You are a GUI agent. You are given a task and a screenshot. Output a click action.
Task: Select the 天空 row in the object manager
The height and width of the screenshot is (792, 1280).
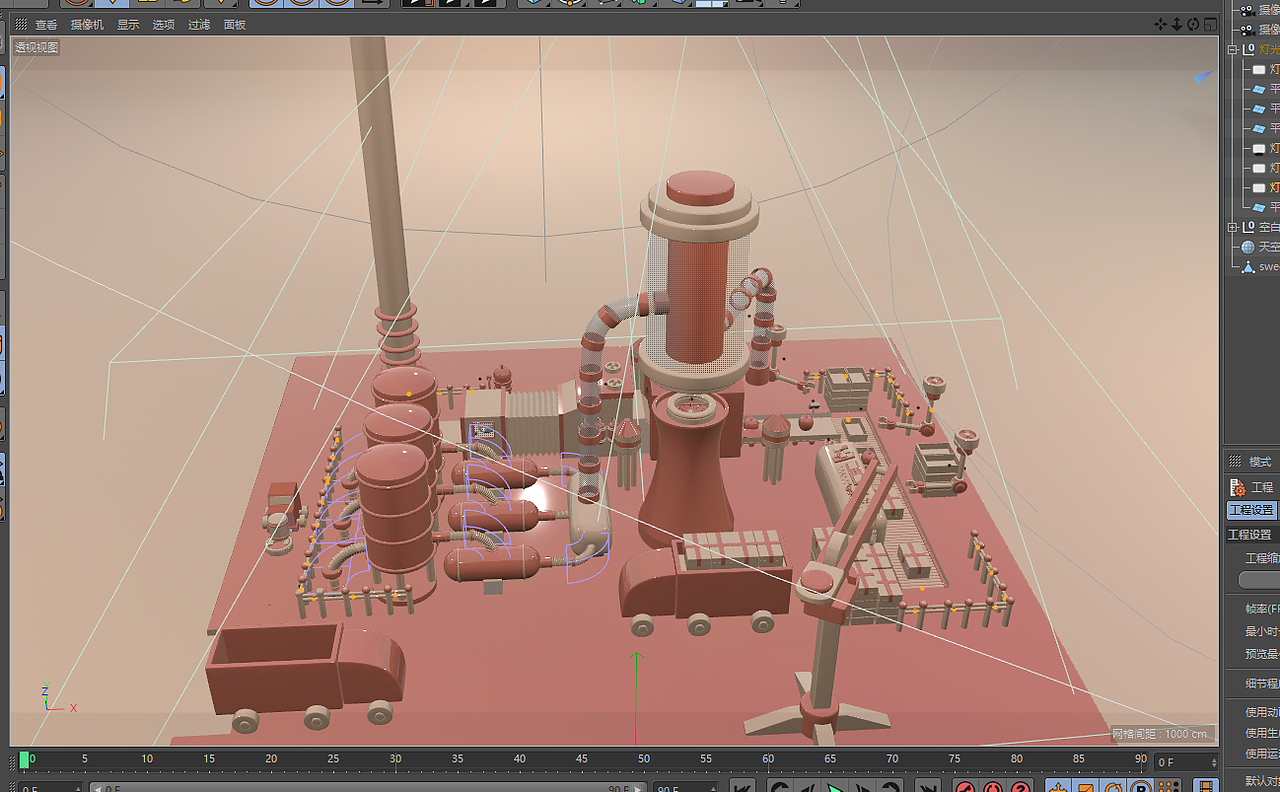pos(1260,247)
